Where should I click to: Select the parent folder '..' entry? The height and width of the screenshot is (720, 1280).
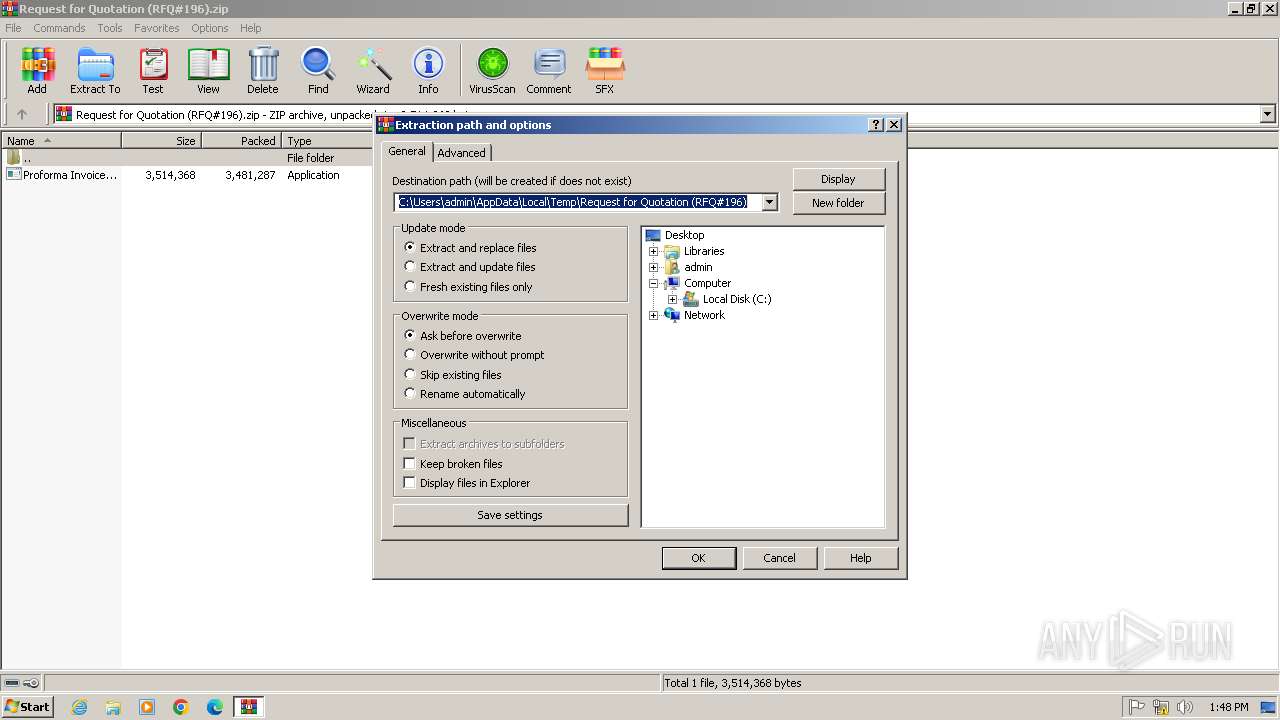tap(20, 158)
